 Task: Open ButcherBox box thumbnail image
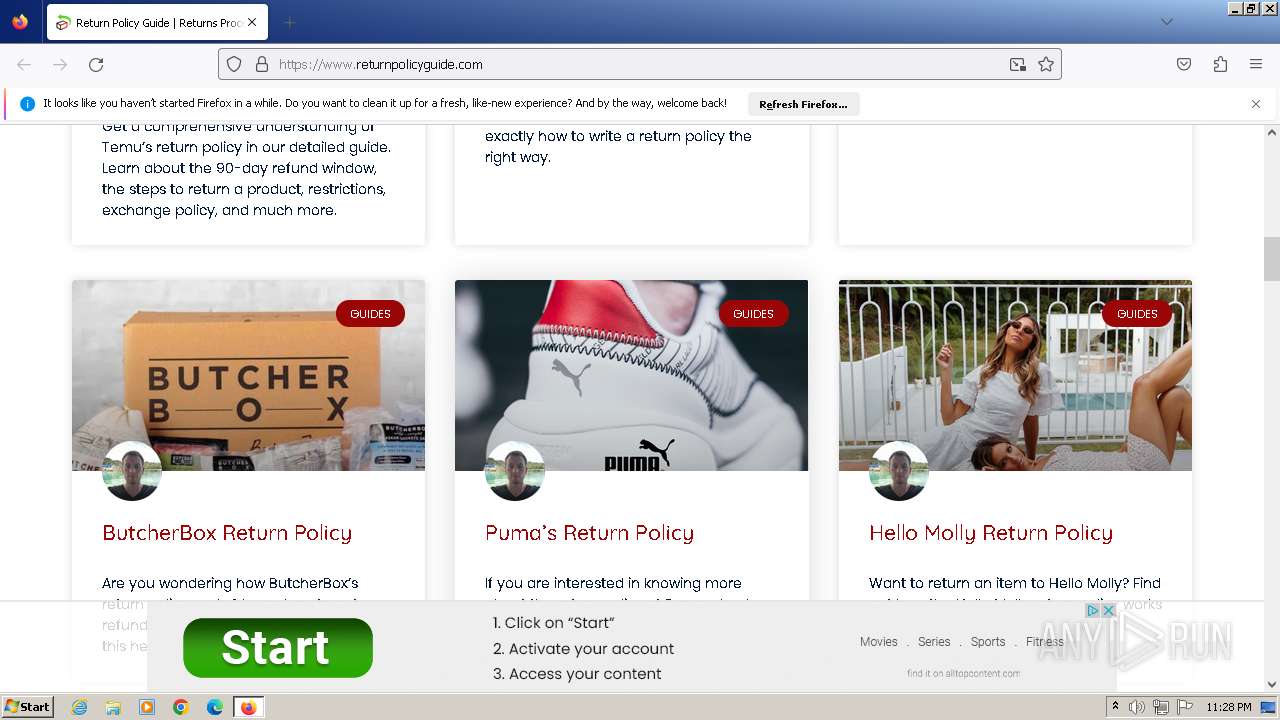tap(248, 375)
